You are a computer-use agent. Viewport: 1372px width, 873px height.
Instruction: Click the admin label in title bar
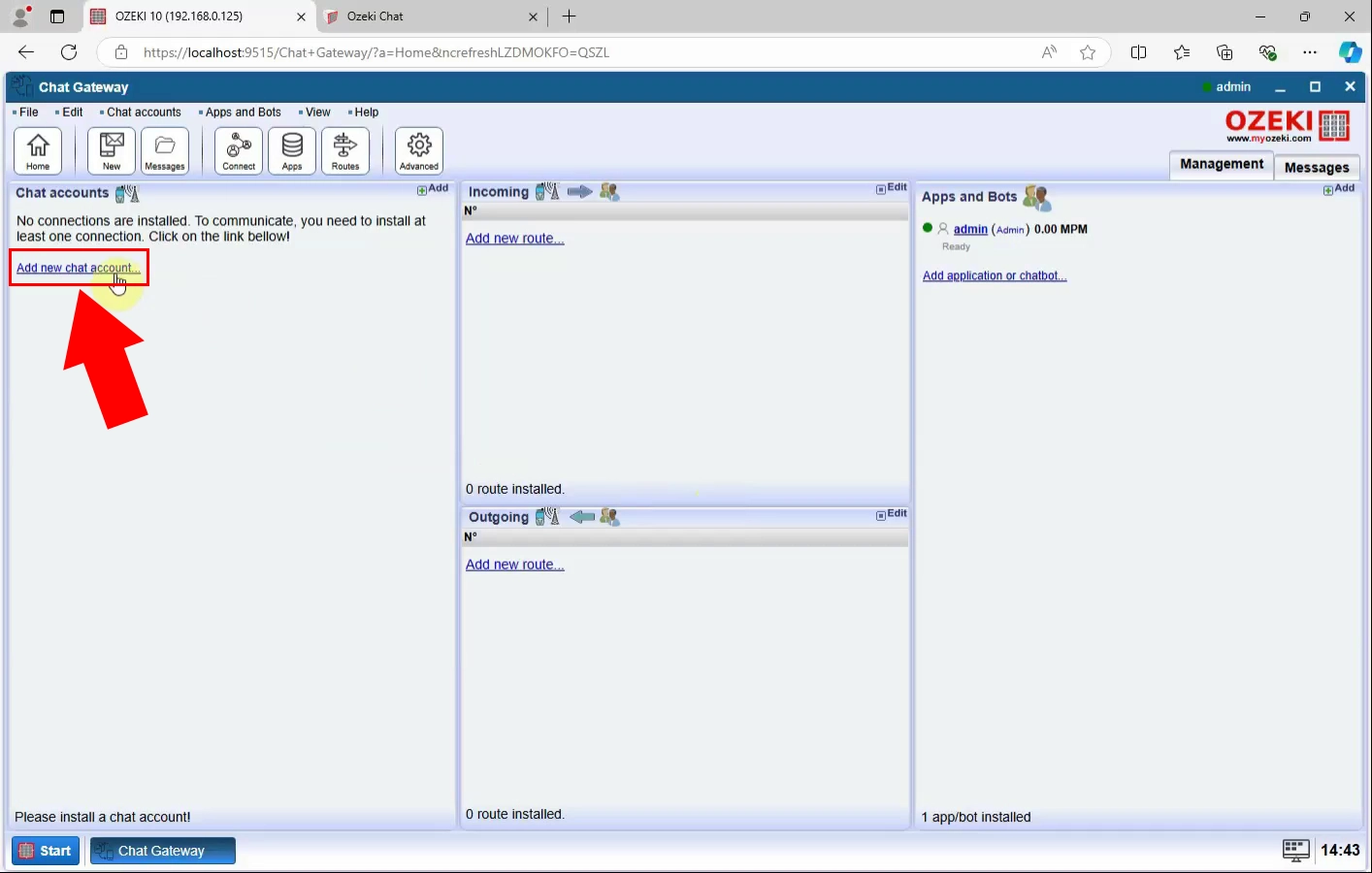1233,86
